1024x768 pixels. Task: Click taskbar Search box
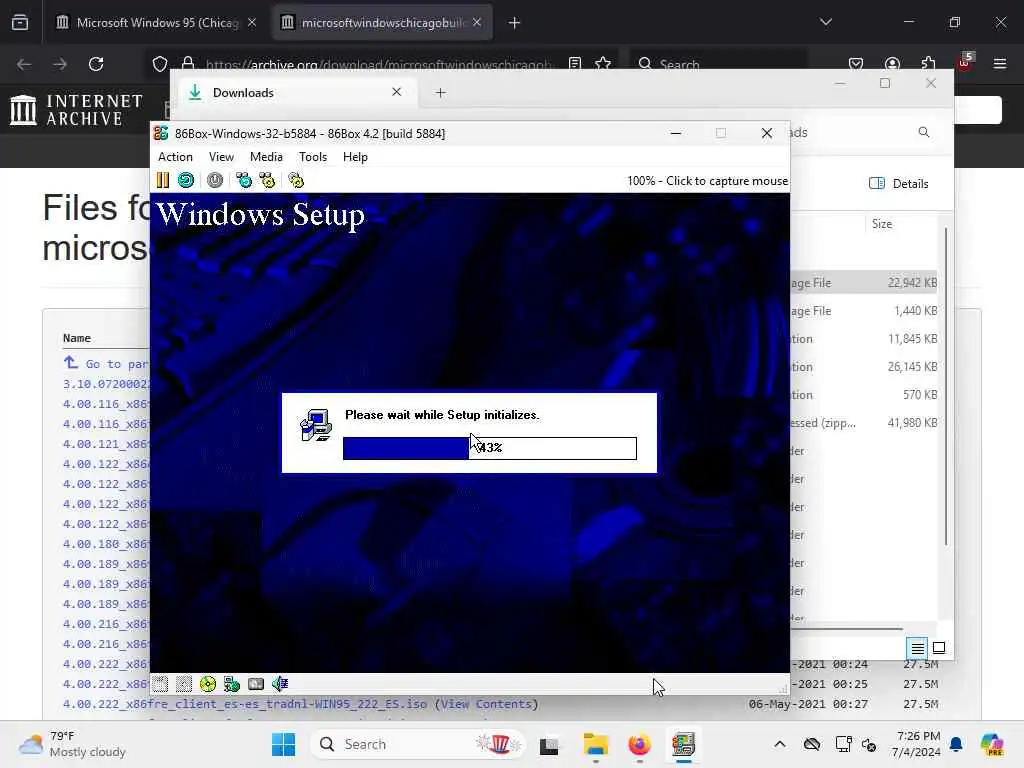pyautogui.click(x=418, y=744)
